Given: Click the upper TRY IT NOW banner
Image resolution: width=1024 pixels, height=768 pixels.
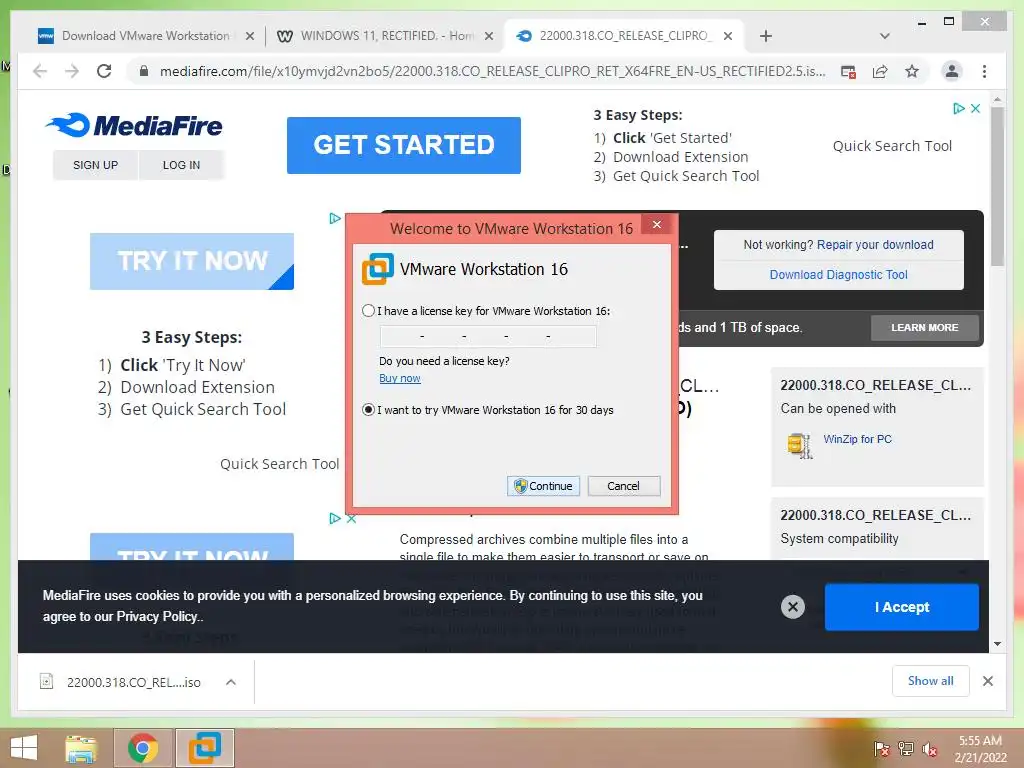Looking at the screenshot, I should [x=192, y=261].
